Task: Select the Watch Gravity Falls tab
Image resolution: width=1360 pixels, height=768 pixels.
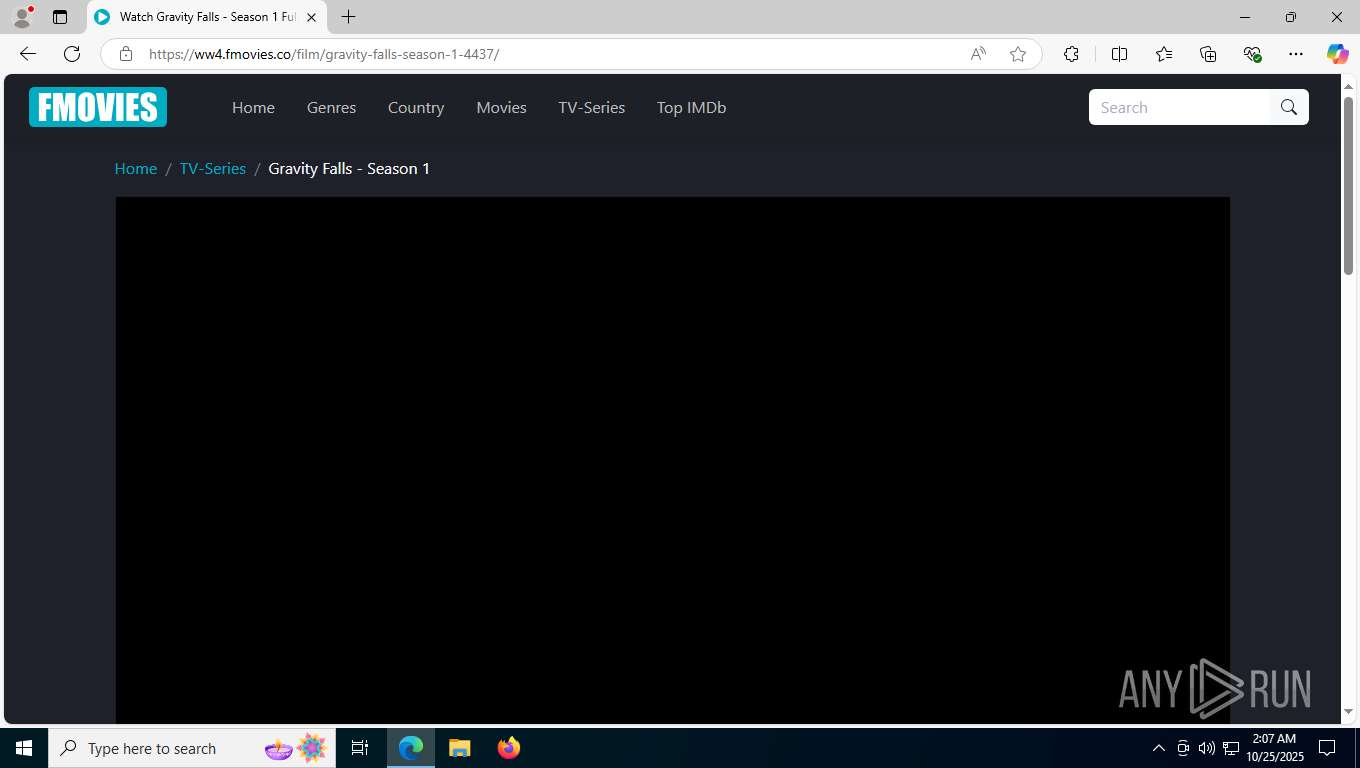Action: pyautogui.click(x=206, y=17)
